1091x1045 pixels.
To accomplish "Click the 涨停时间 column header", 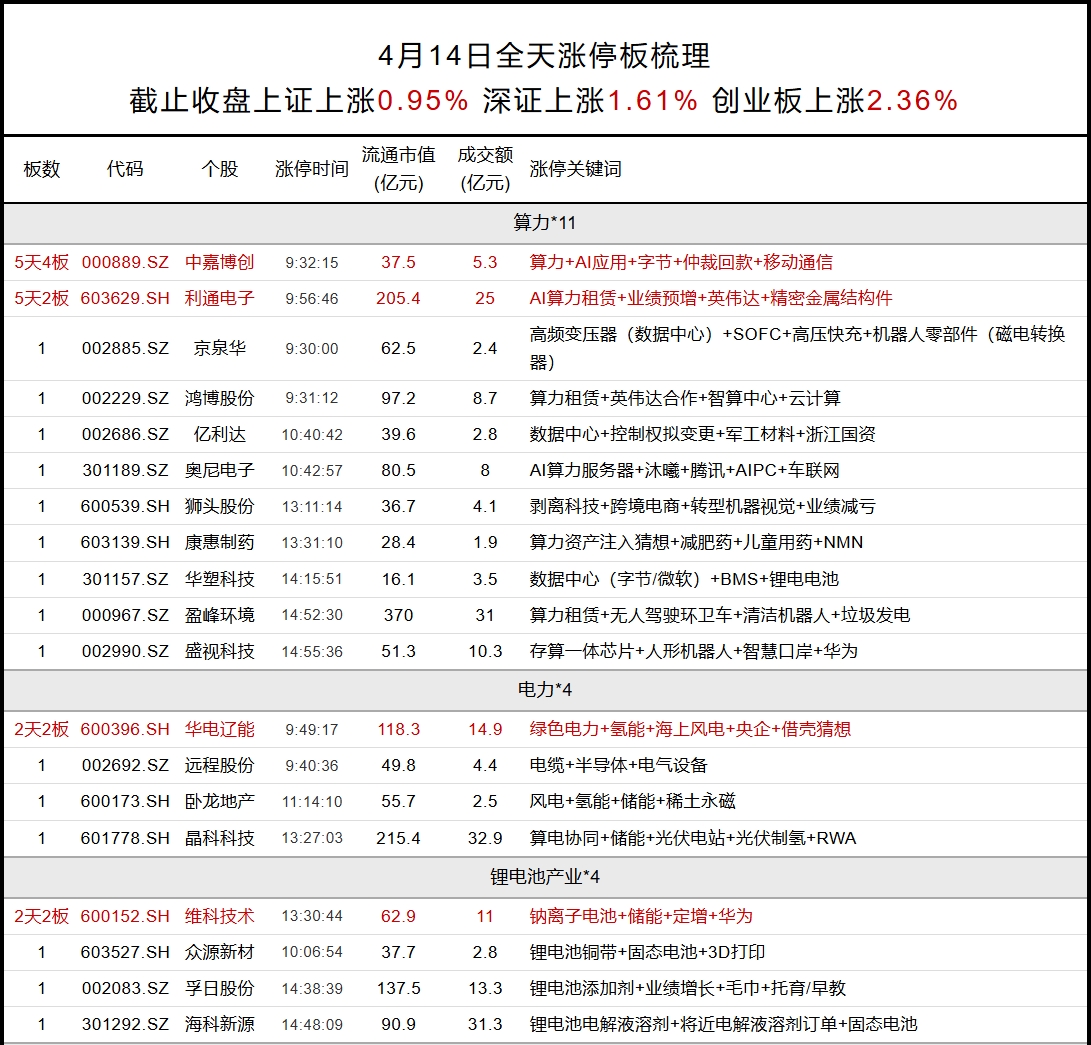I will click(x=311, y=169).
